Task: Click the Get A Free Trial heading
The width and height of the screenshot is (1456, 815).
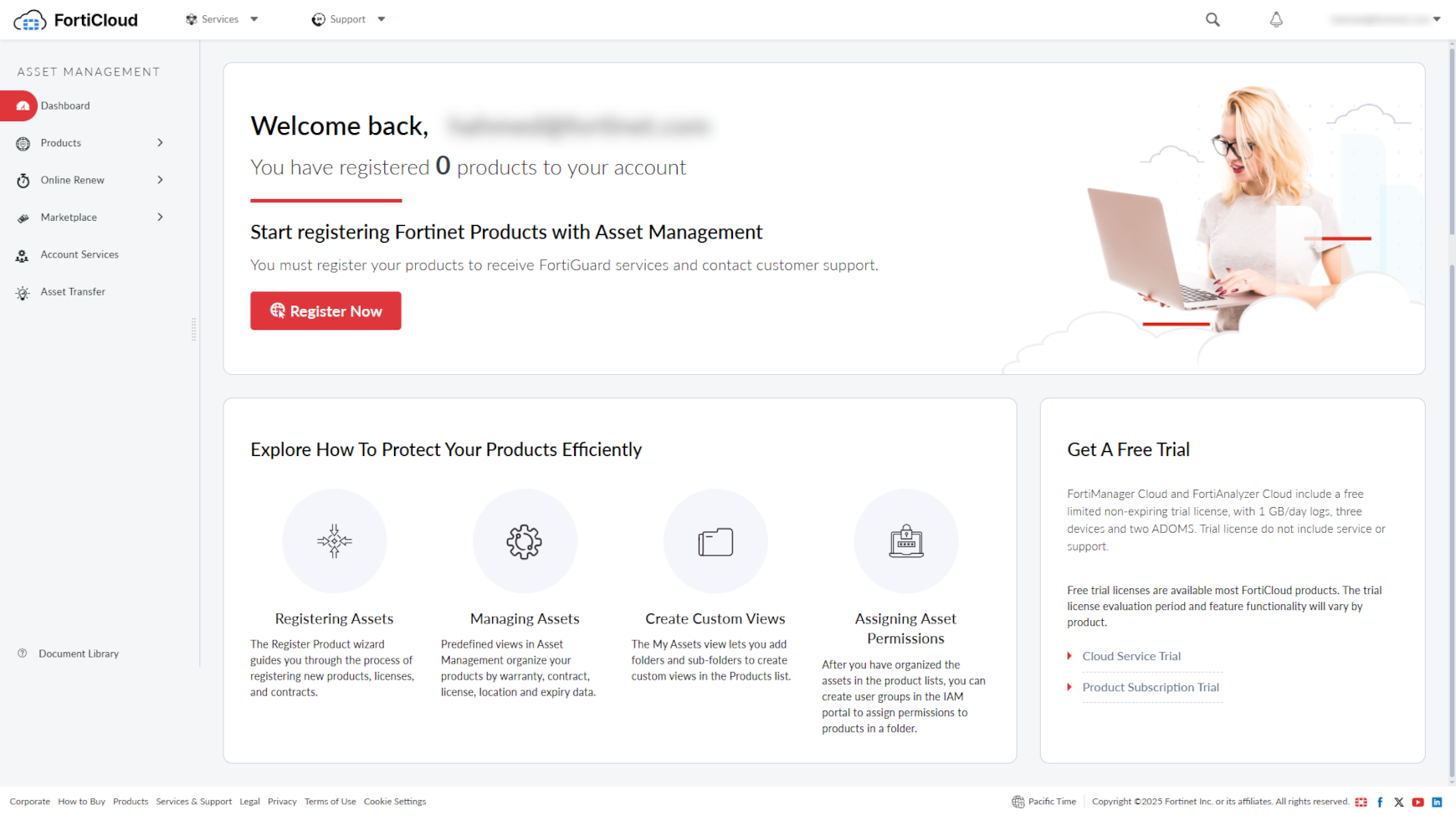Action: click(1128, 449)
